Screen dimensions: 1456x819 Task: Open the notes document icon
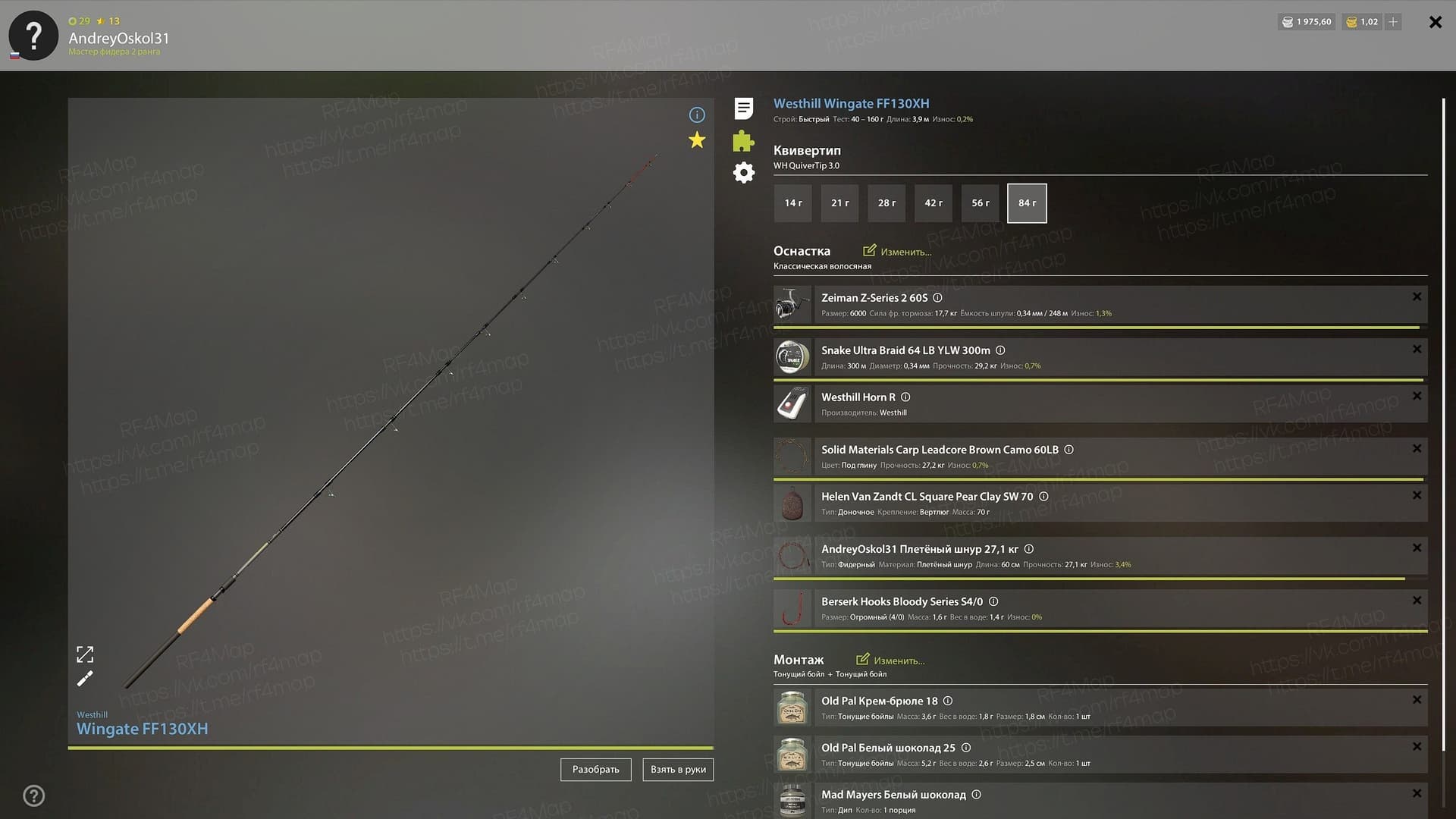[744, 108]
